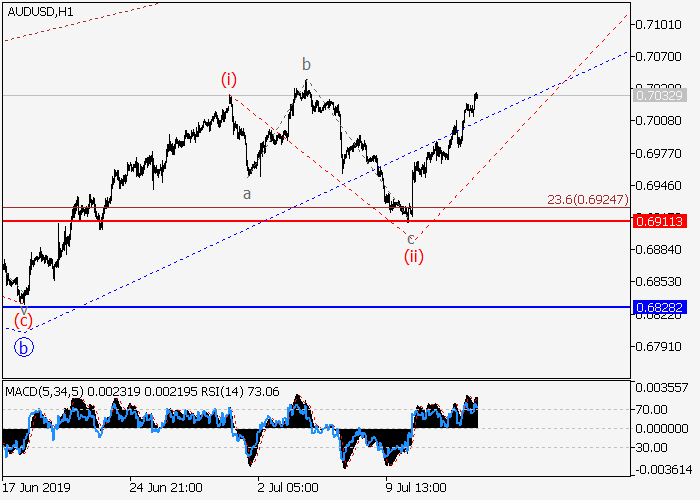700x500 pixels.
Task: Select the red (i) wave label
Action: (229, 79)
